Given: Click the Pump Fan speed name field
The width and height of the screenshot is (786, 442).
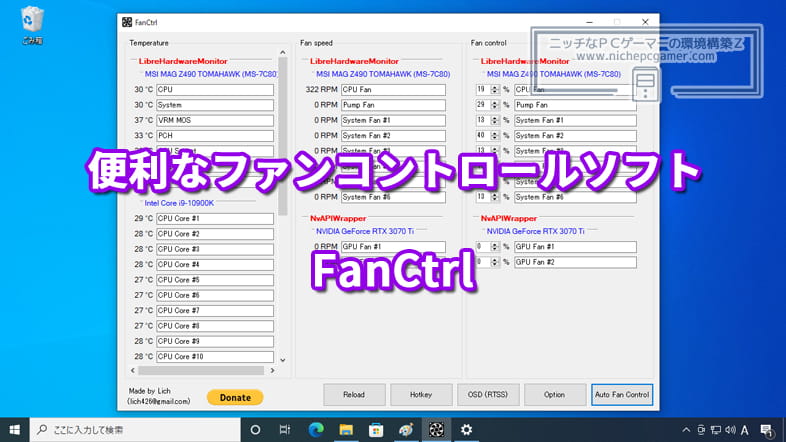Looking at the screenshot, I should click(393, 105).
